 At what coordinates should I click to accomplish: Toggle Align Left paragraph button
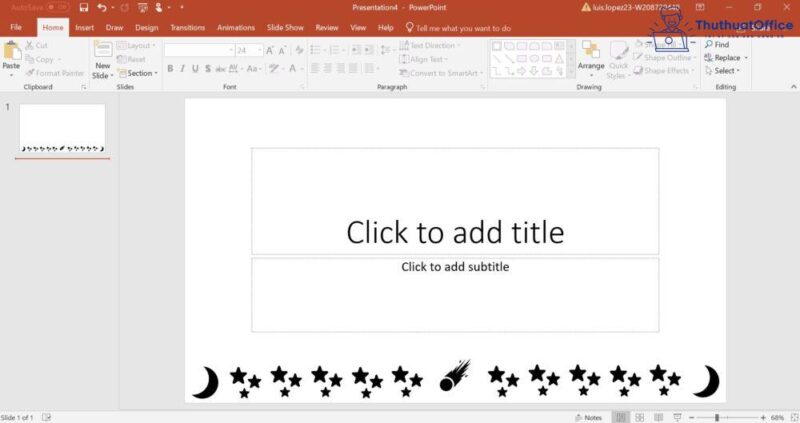click(x=315, y=68)
